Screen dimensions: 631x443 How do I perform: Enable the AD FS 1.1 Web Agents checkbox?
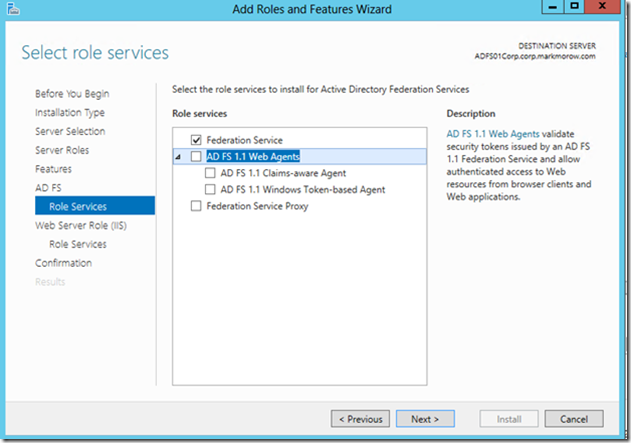pyautogui.click(x=196, y=157)
